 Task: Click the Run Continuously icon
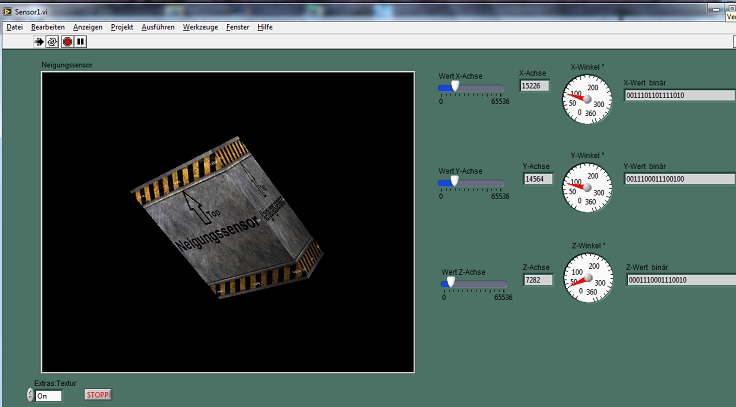53,42
